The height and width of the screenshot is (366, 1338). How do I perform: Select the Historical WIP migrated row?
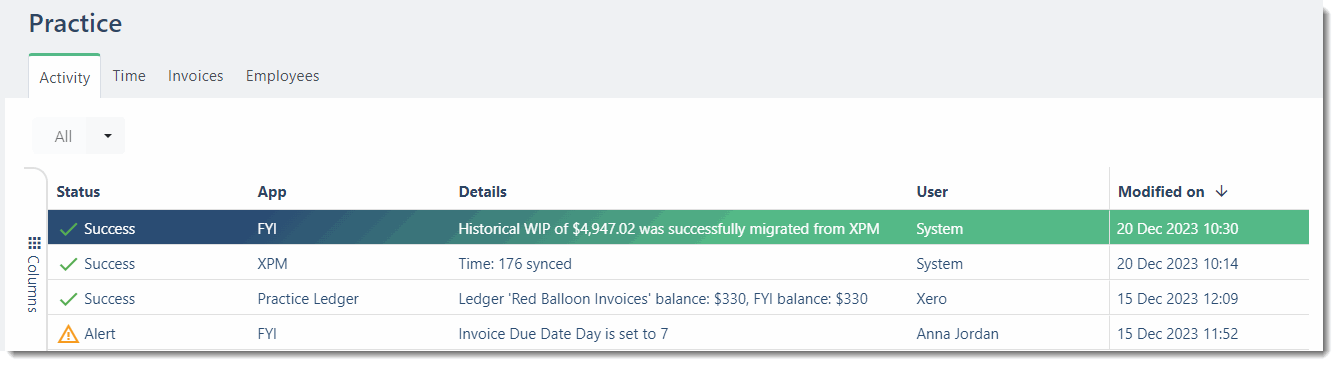coord(678,229)
